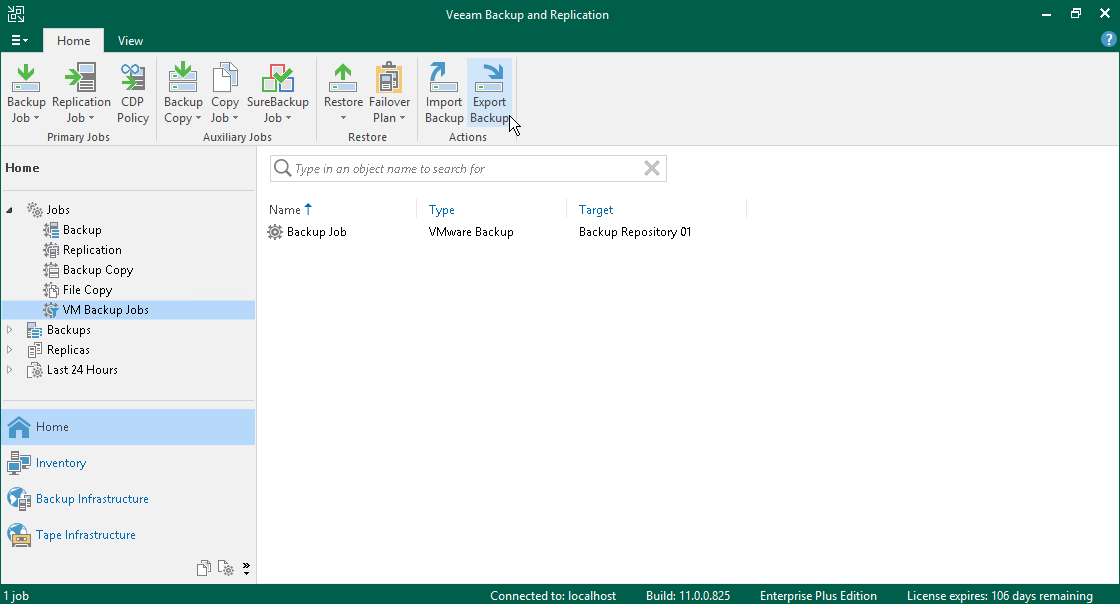Select Last 24 Hours in the tree
This screenshot has width=1120, height=604.
82,370
